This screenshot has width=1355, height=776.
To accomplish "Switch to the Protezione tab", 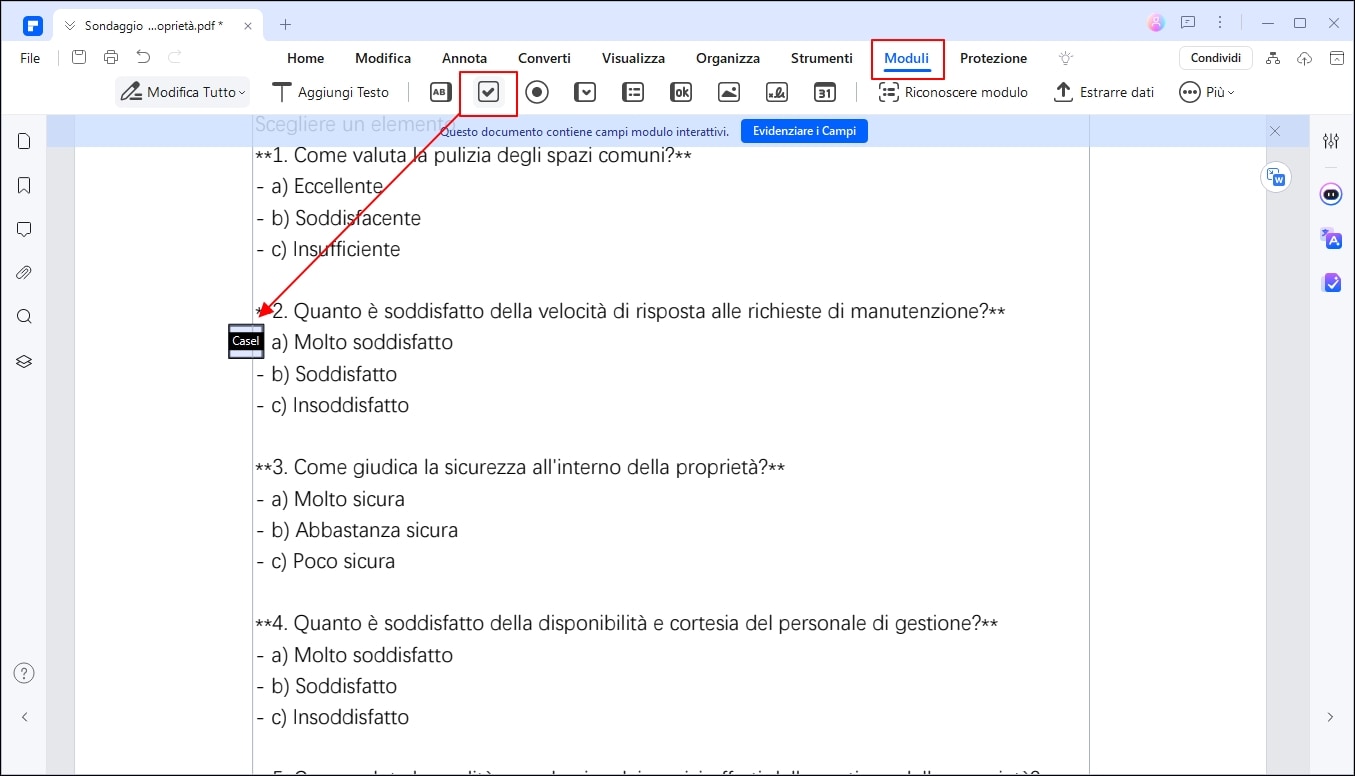I will click(994, 58).
